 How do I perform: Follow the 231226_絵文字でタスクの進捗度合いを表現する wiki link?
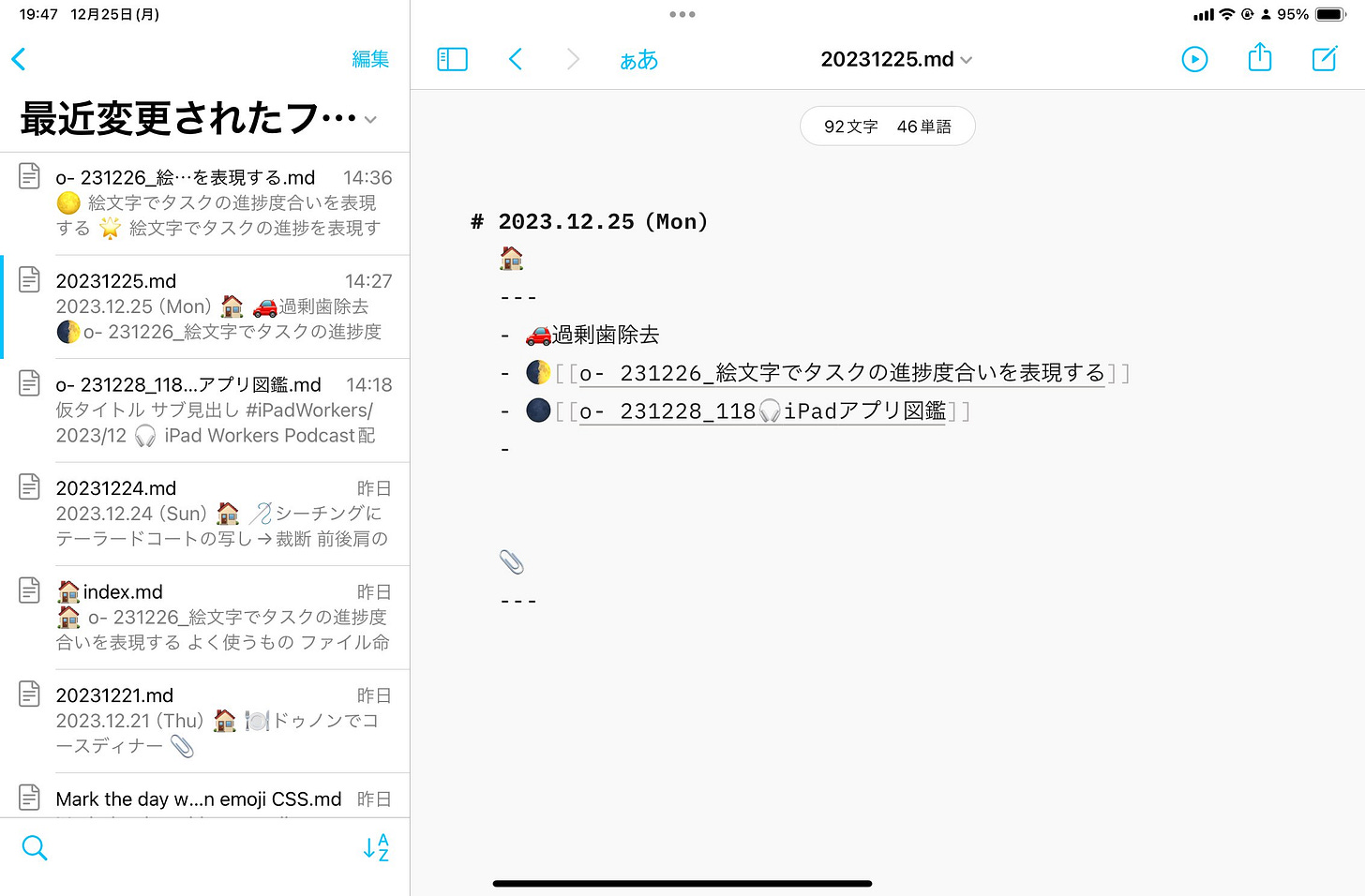click(x=842, y=373)
